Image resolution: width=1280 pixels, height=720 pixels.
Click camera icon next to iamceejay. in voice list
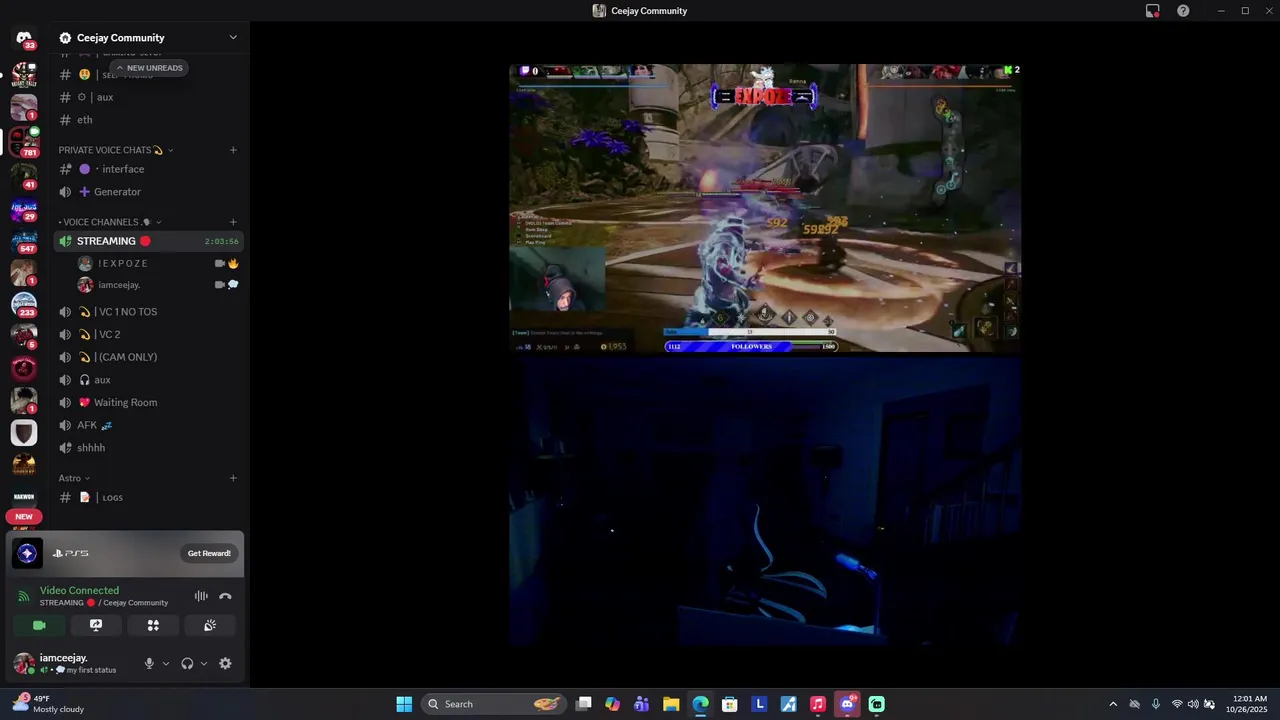pyautogui.click(x=219, y=285)
